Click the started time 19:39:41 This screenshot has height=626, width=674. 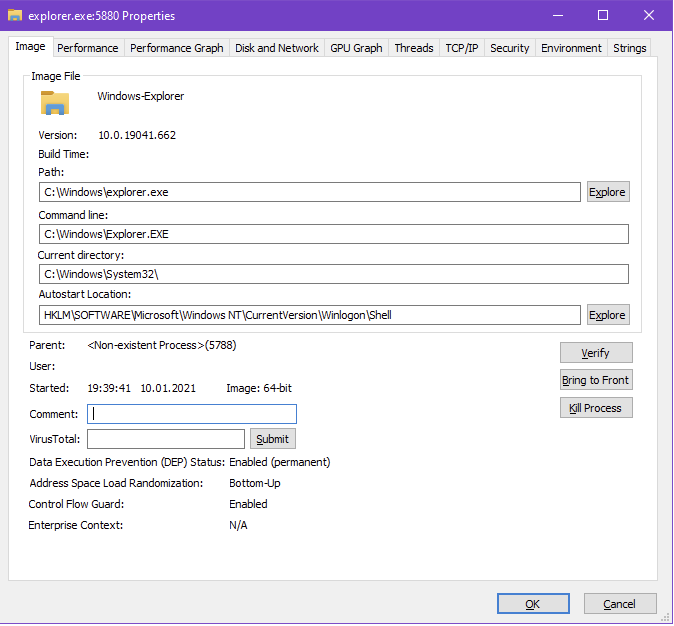[109, 388]
